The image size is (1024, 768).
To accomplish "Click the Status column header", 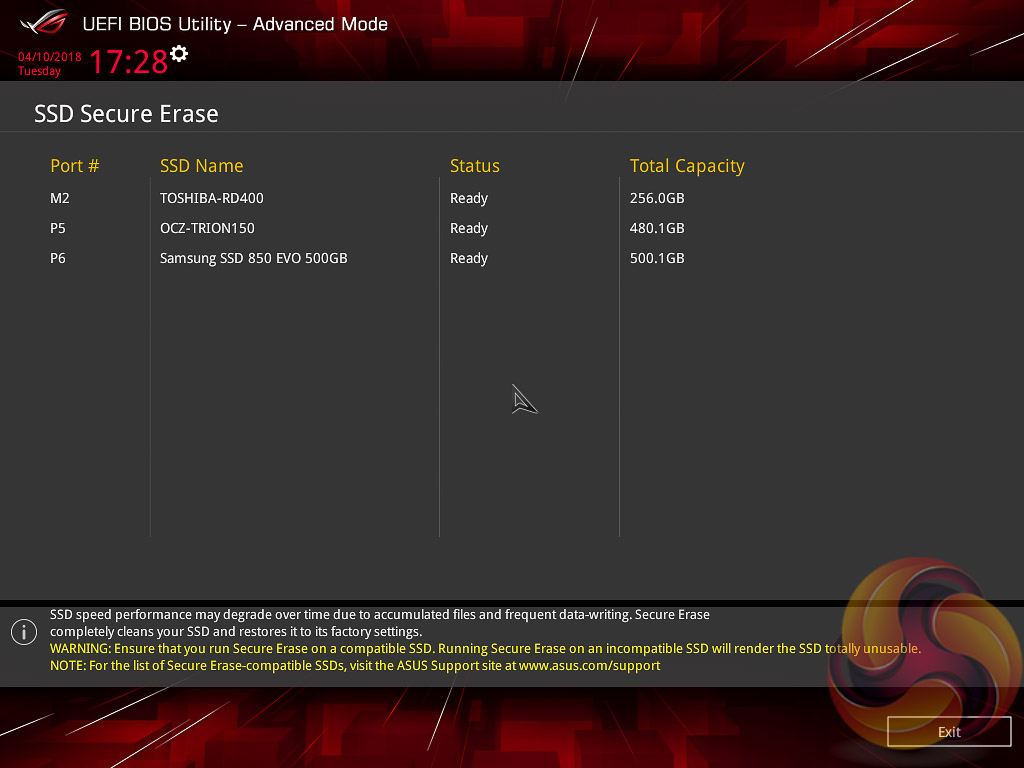I will coord(475,166).
